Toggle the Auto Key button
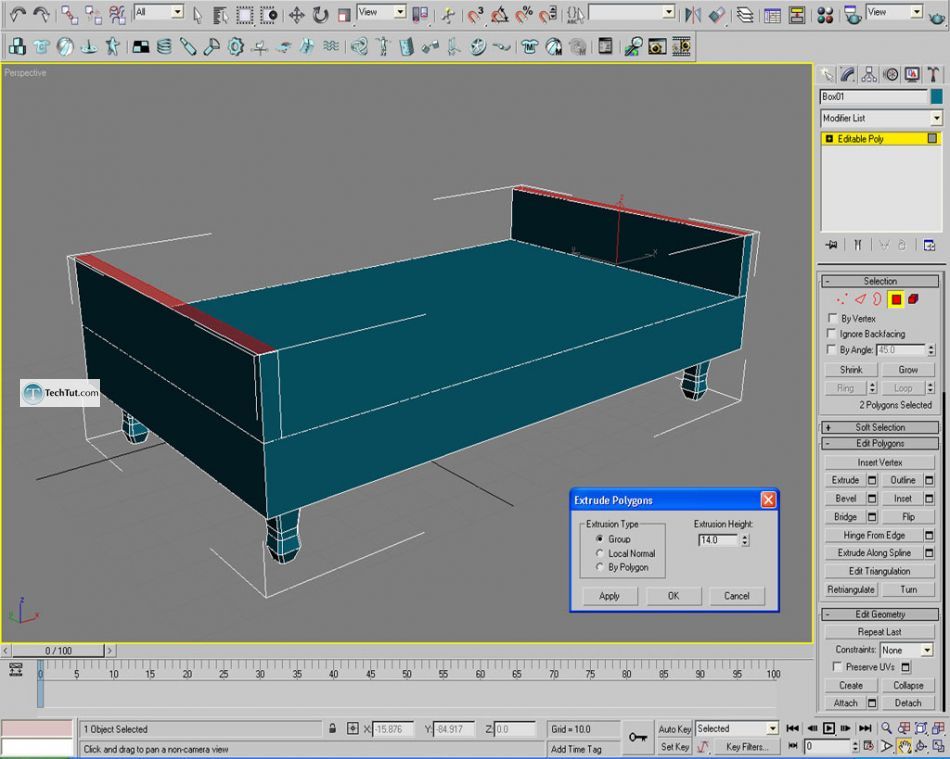The image size is (950, 759). 674,729
